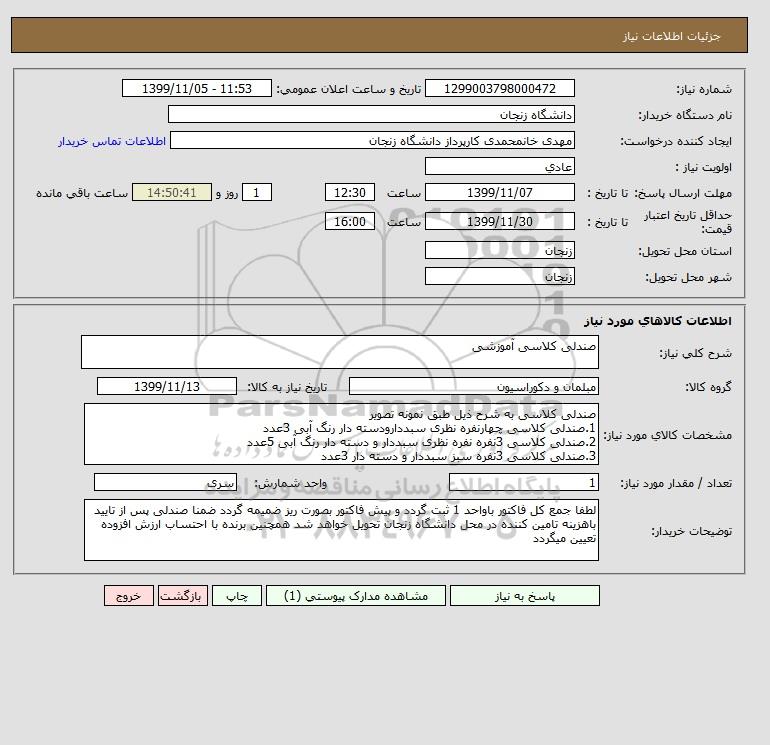Click the delivery province field زنجان
Image resolution: width=770 pixels, height=745 pixels.
[x=499, y=250]
